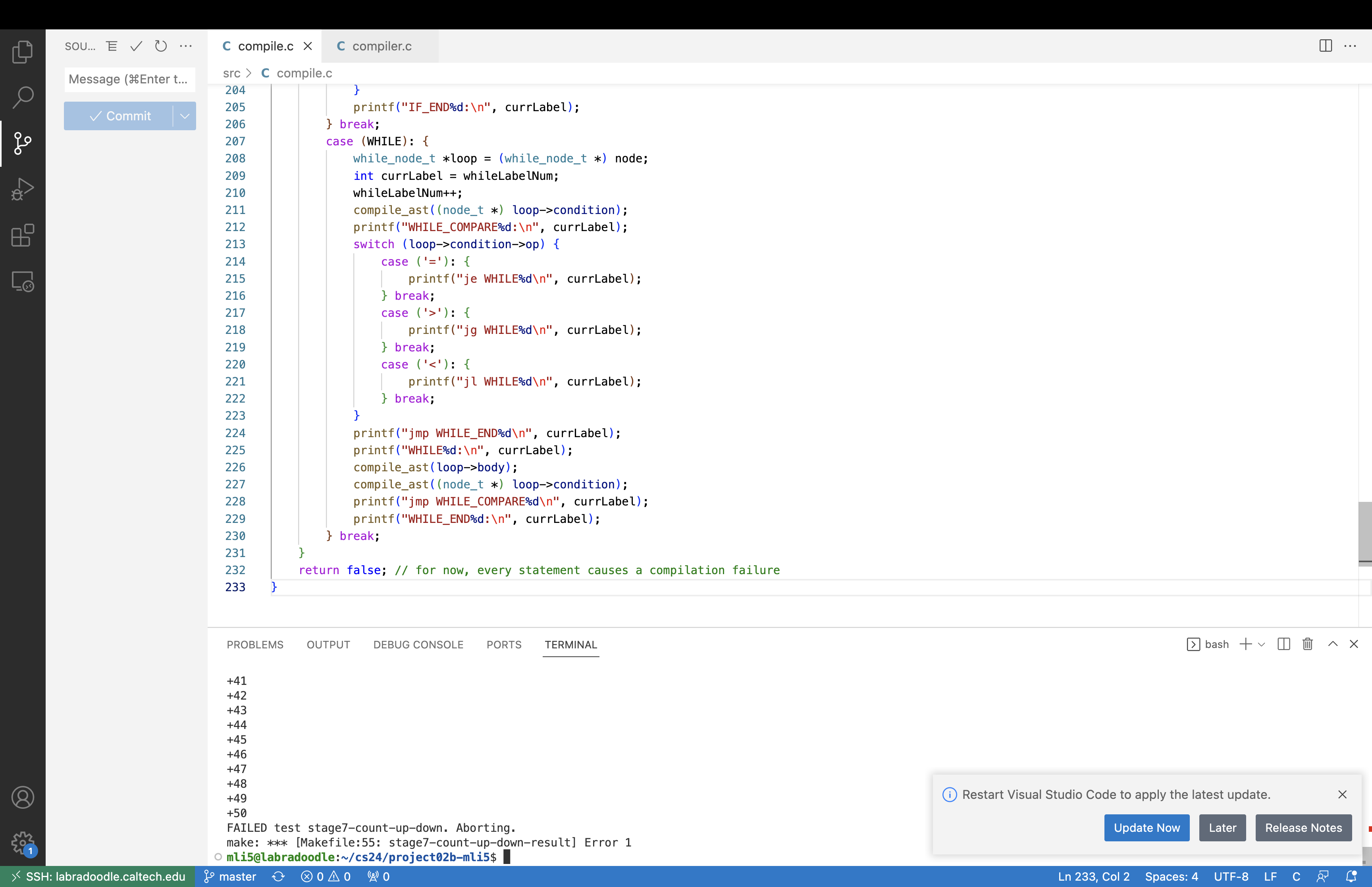Switch to the PROBLEMS panel tab

[x=254, y=644]
